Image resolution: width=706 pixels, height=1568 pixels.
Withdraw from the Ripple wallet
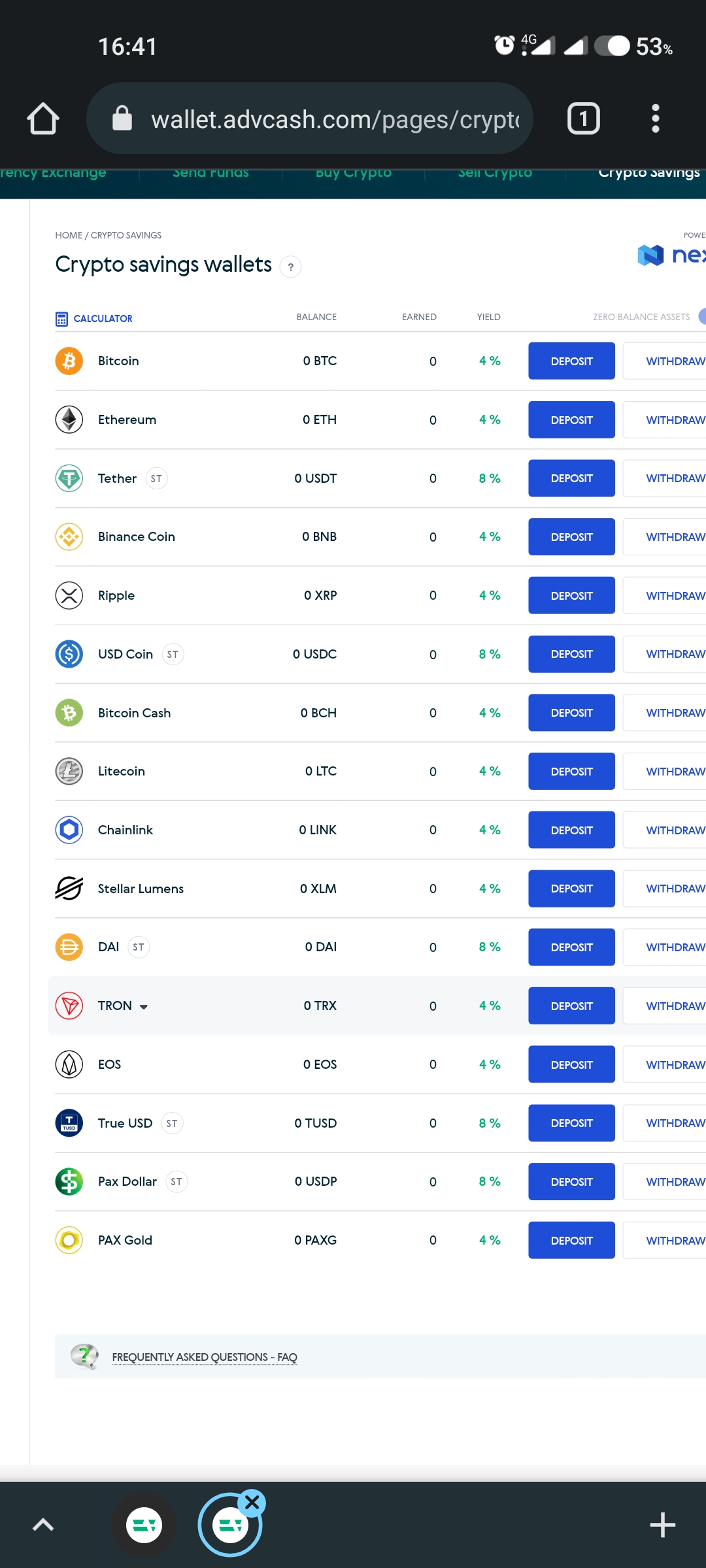[665, 595]
